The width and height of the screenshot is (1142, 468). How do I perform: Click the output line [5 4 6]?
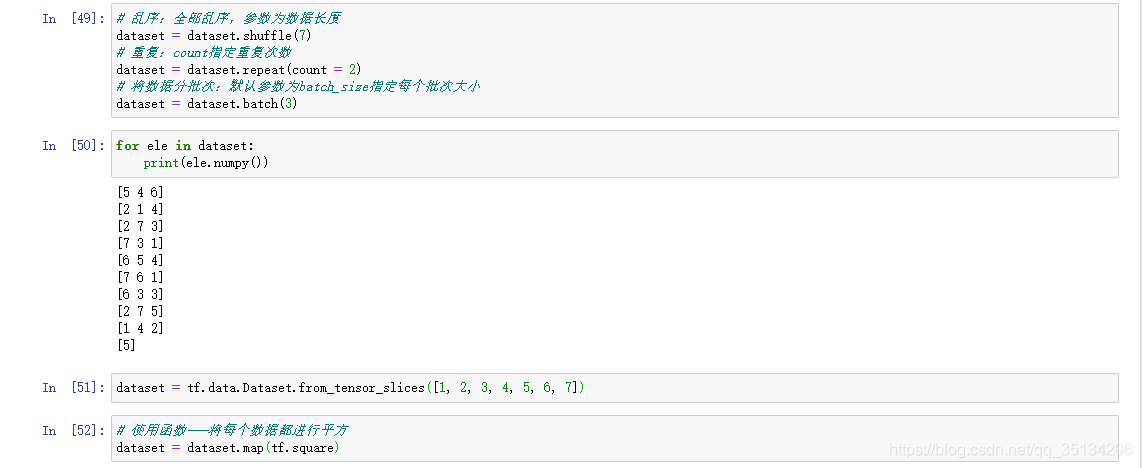140,193
